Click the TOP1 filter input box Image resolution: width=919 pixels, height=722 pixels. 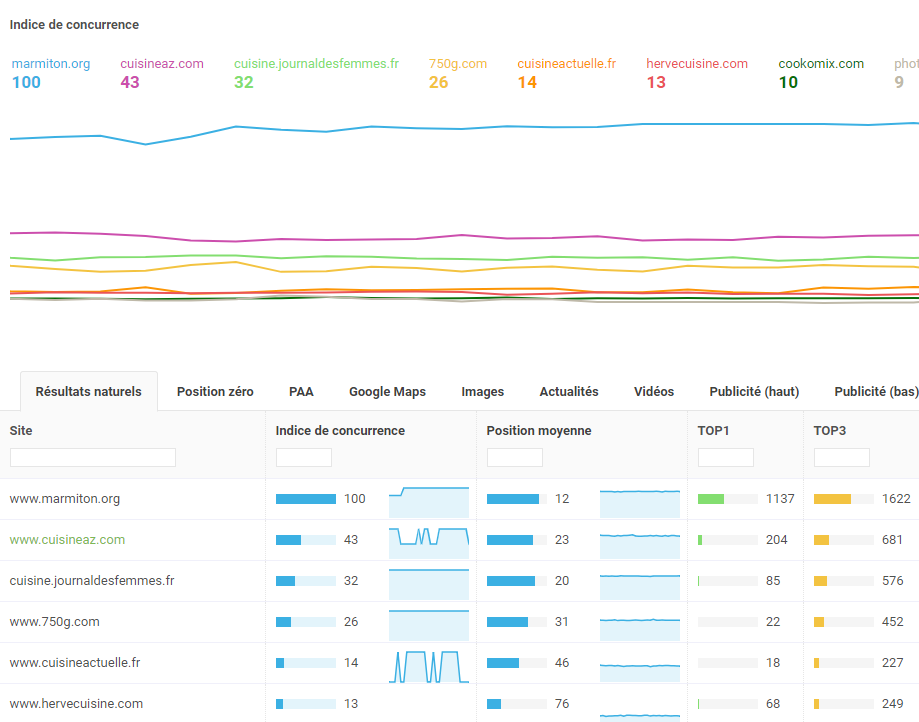pos(725,457)
